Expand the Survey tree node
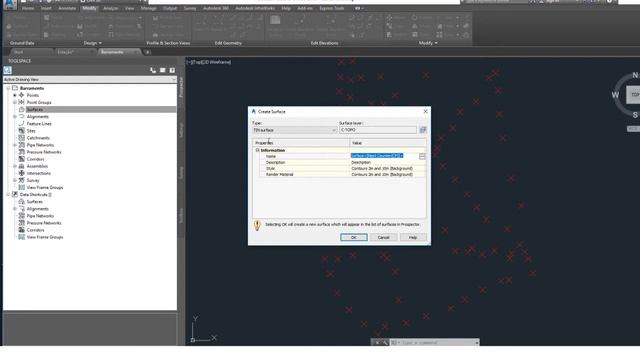Screen dimensions: 640x360 (x=15, y=180)
